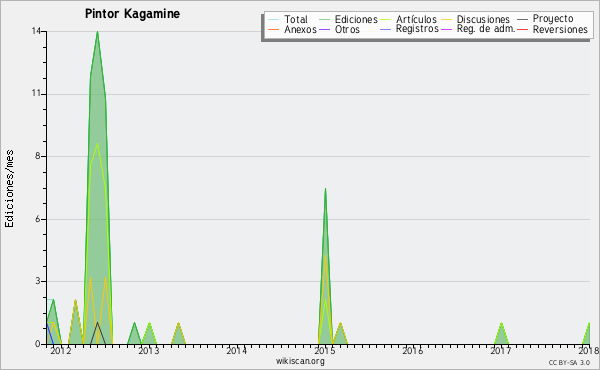Select the "Anexos" legend entry
Screen dimensions: 600x370
(292, 29)
